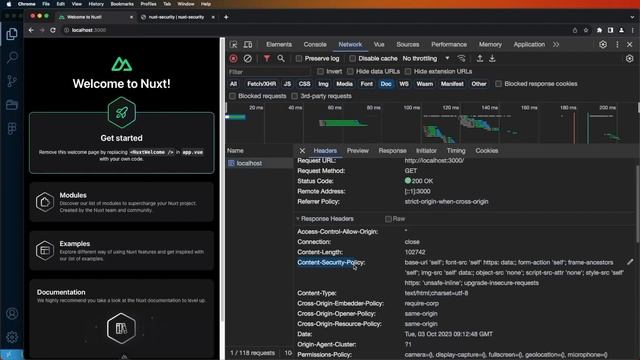Open the Examples card on Nuxt page
The width and height of the screenshot is (640, 360).
[122, 251]
